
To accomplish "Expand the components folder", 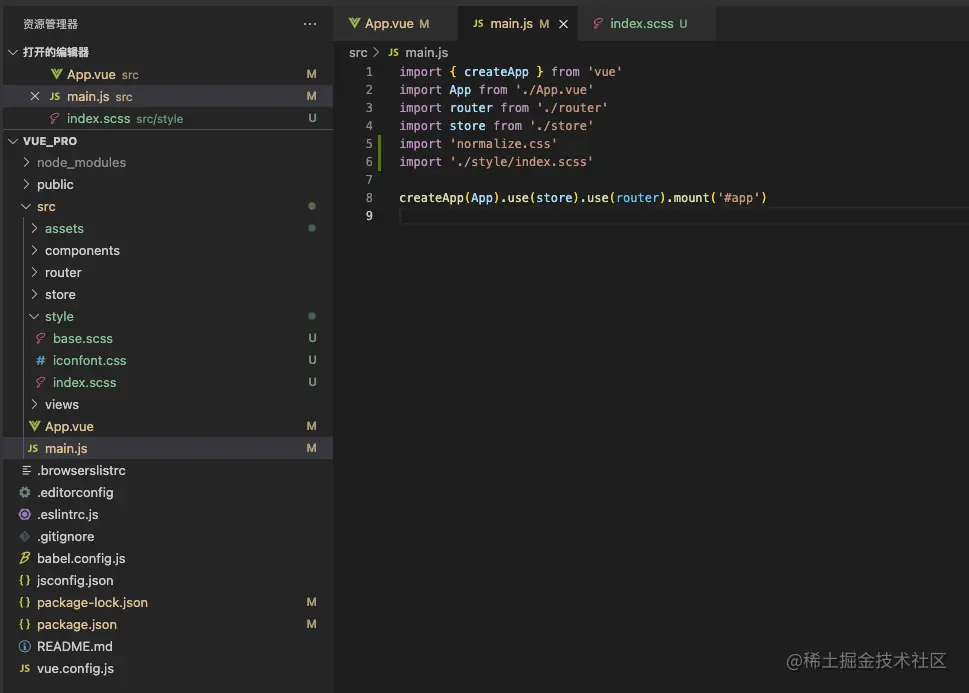I will click(34, 250).
